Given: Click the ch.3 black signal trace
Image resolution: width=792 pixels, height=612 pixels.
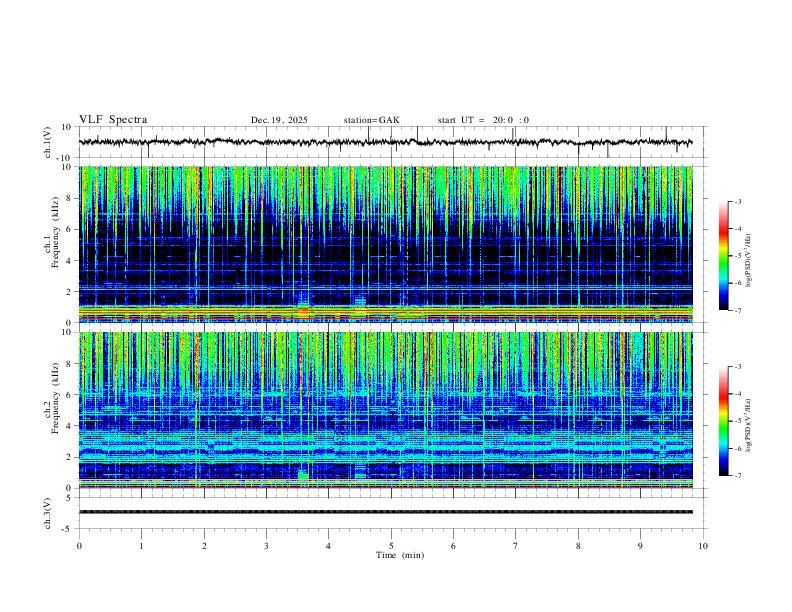Looking at the screenshot, I should pos(385,512).
